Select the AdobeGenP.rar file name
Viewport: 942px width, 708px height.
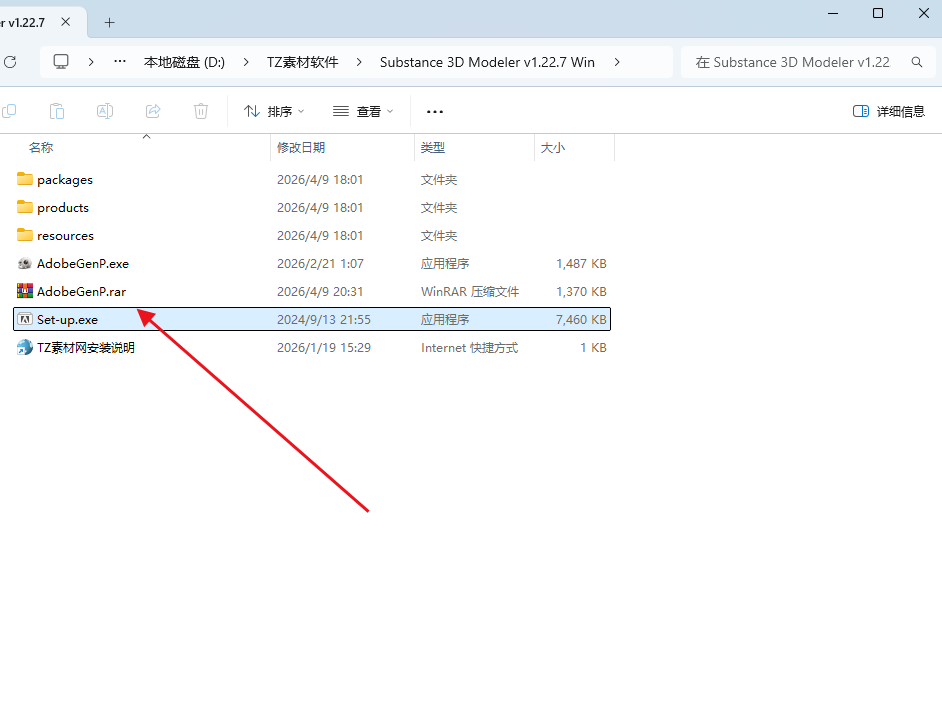[x=82, y=291]
